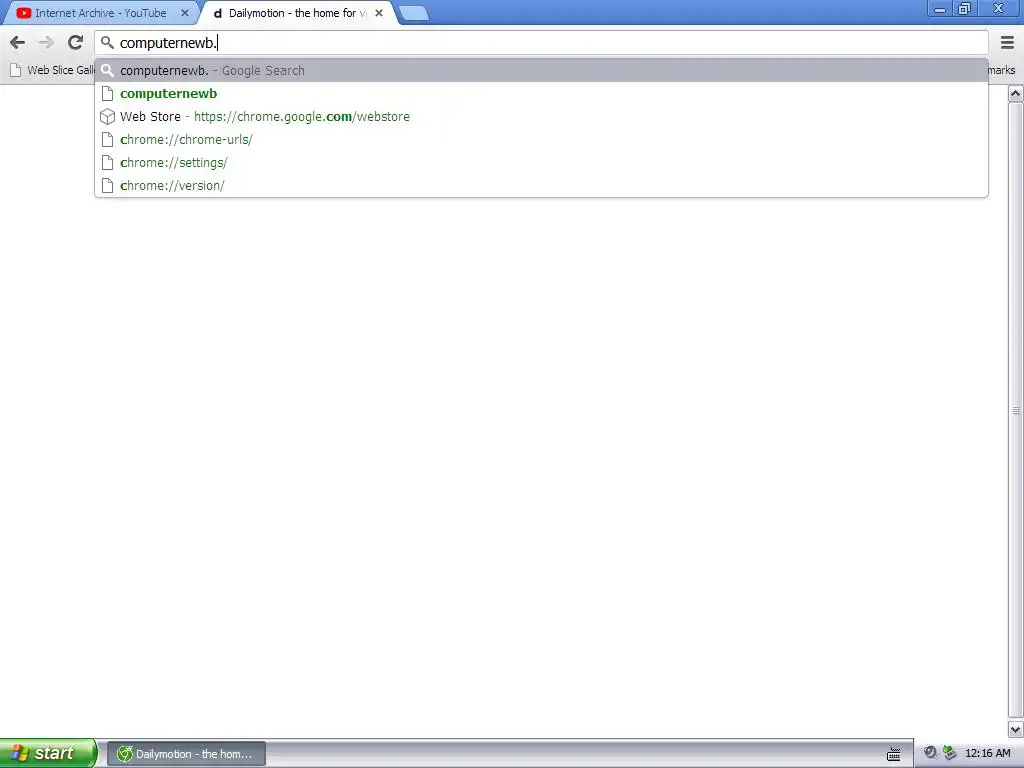Open the Web Slice Gallery bookmark
This screenshot has height=768, width=1024.
(52, 70)
